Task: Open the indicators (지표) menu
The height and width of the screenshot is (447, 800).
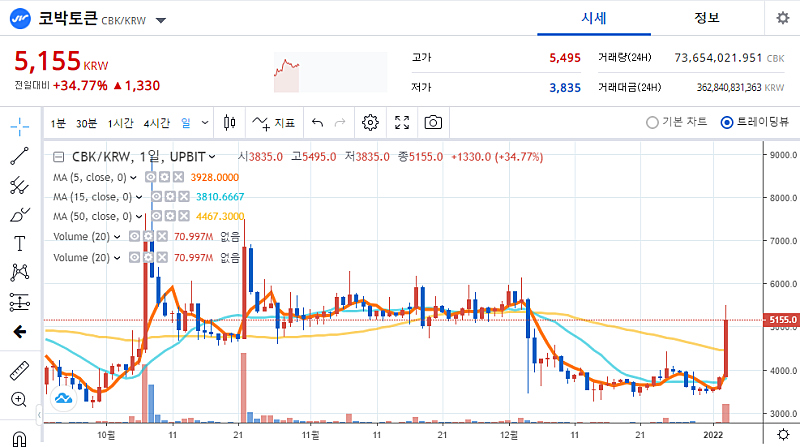Action: click(274, 122)
